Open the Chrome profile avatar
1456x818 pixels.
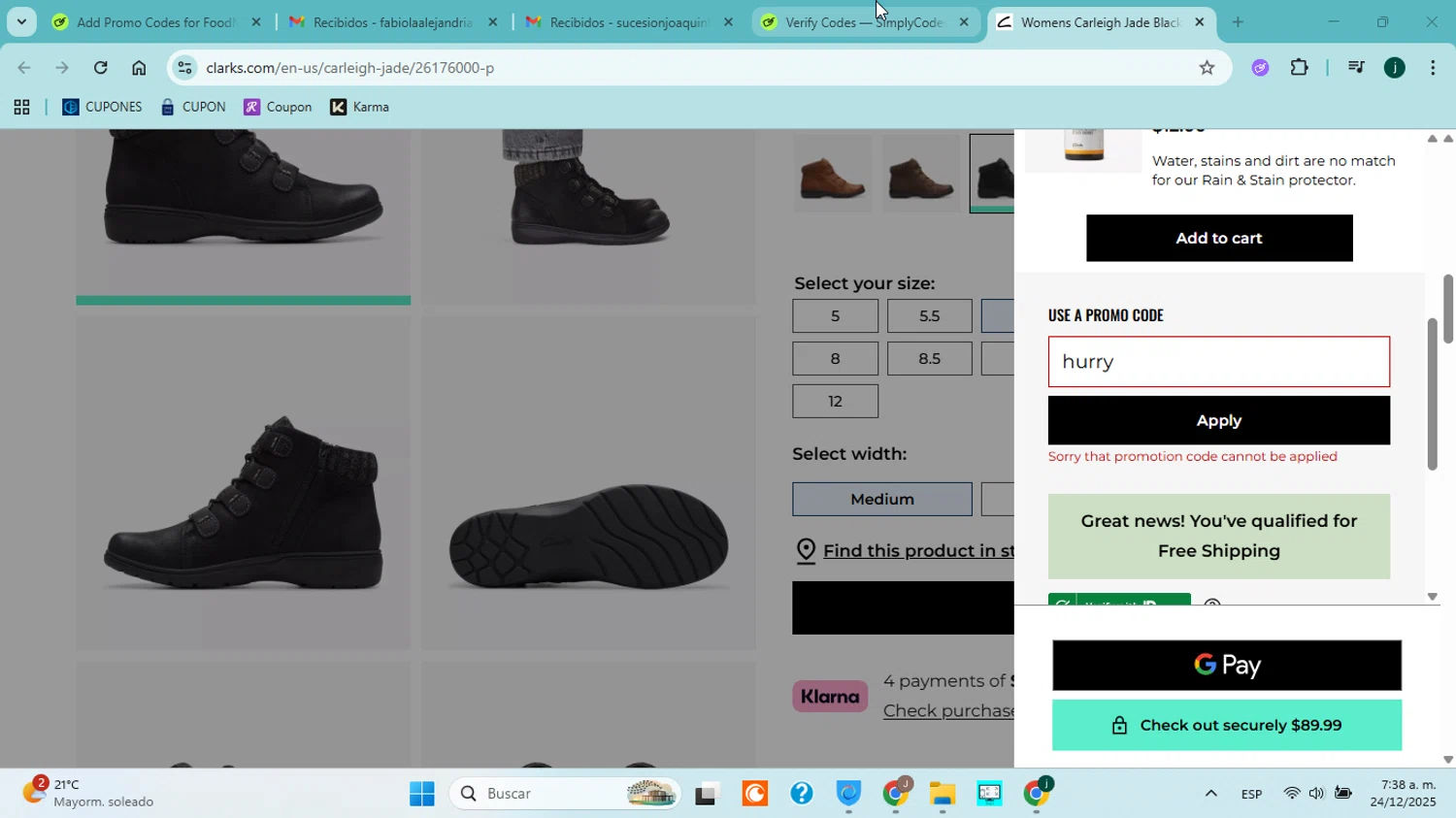coord(1395,68)
